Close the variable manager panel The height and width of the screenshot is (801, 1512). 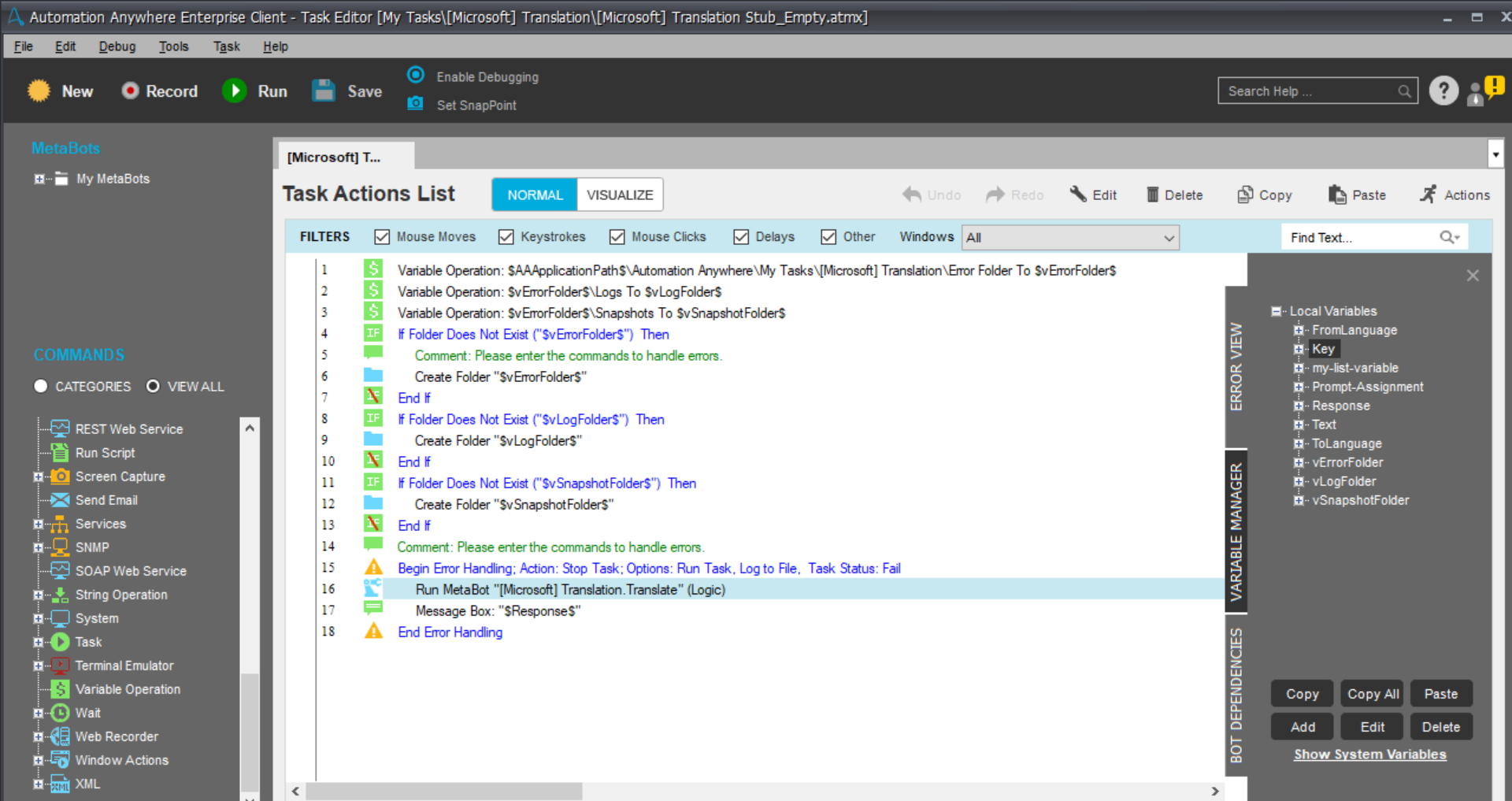(1473, 275)
